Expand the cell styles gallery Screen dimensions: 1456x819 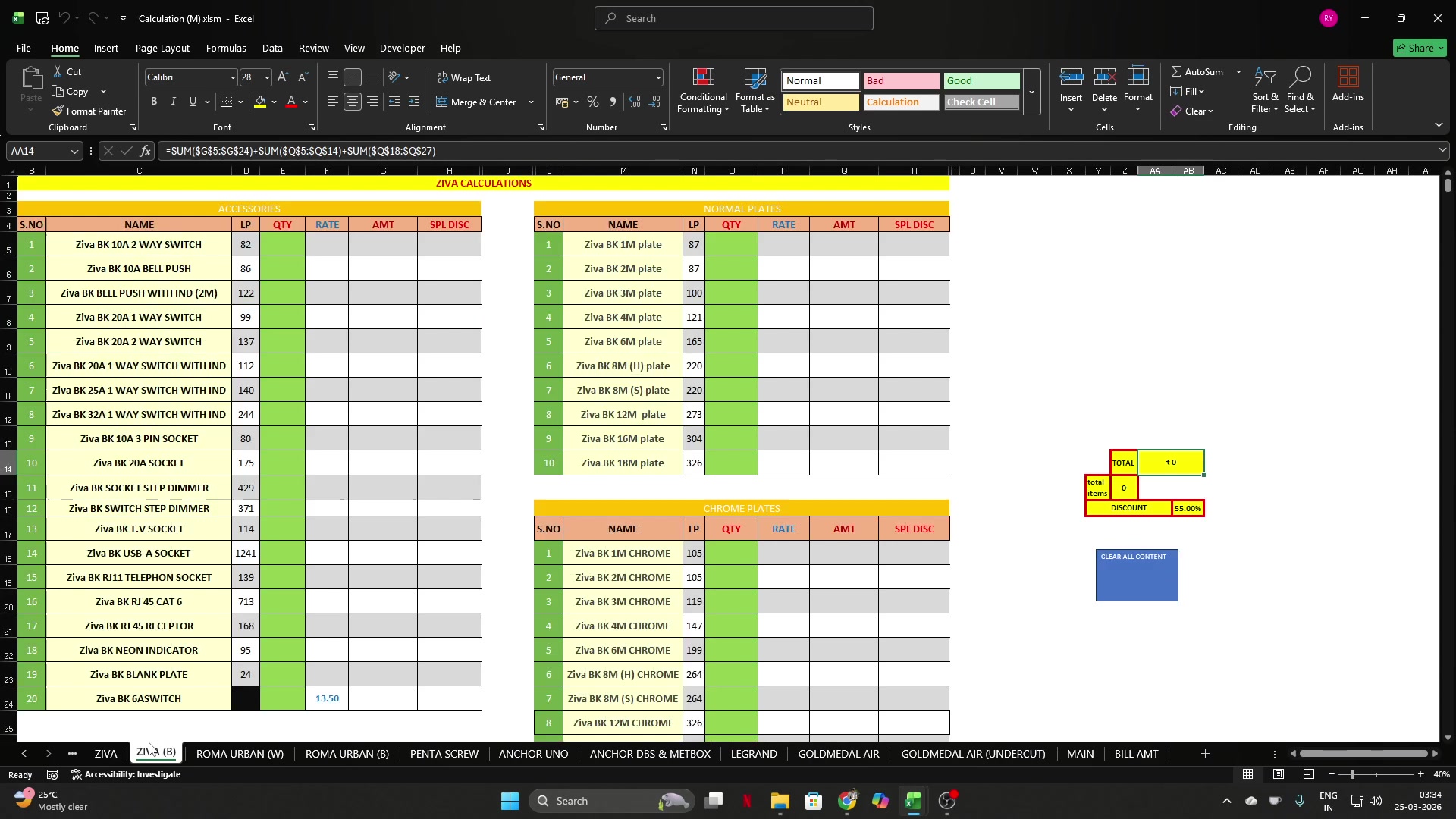click(x=1031, y=92)
